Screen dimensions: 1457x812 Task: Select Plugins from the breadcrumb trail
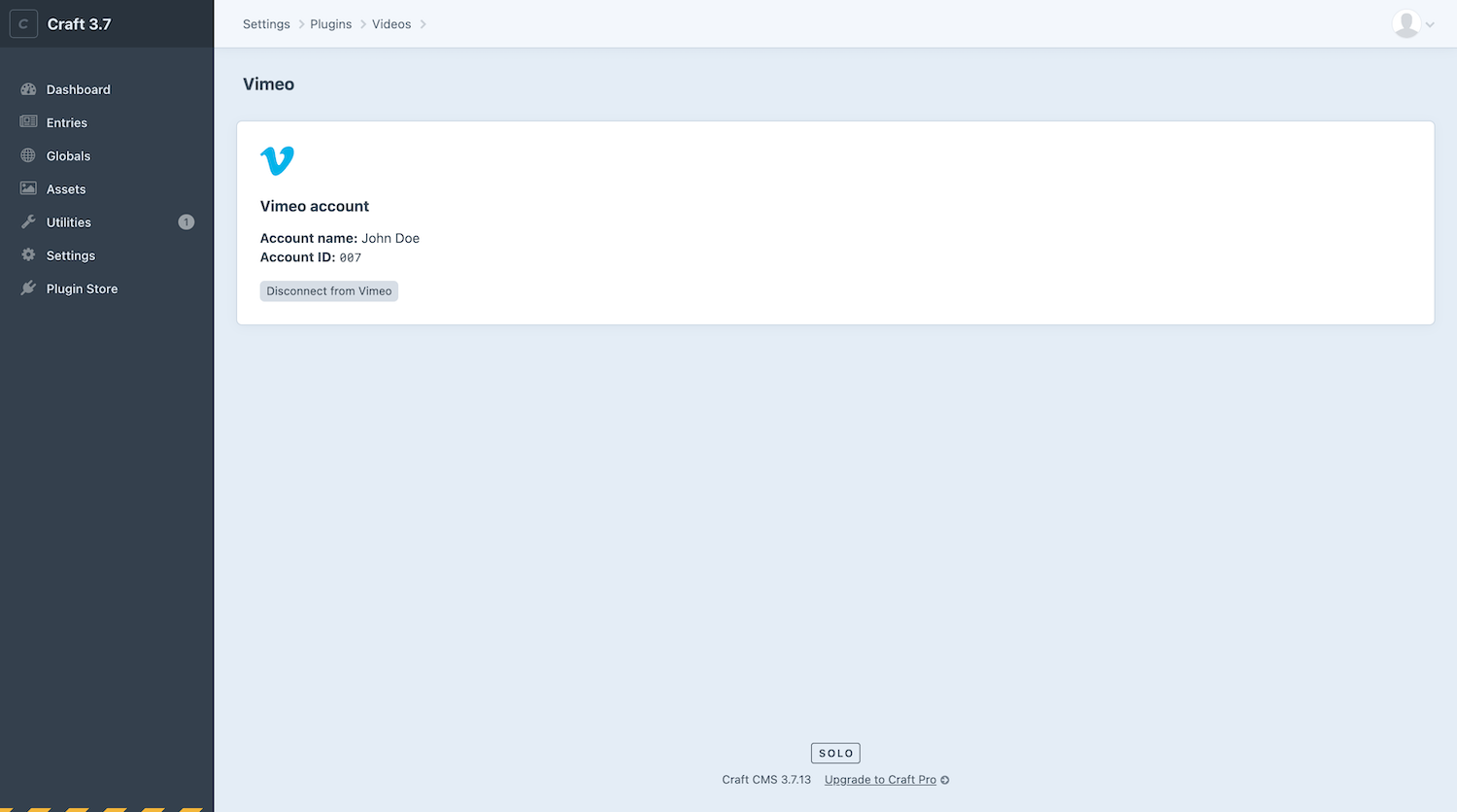(330, 23)
